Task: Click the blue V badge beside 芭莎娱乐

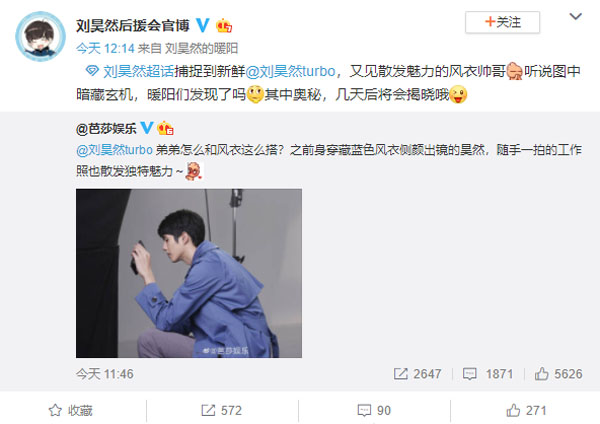Action: [x=147, y=128]
